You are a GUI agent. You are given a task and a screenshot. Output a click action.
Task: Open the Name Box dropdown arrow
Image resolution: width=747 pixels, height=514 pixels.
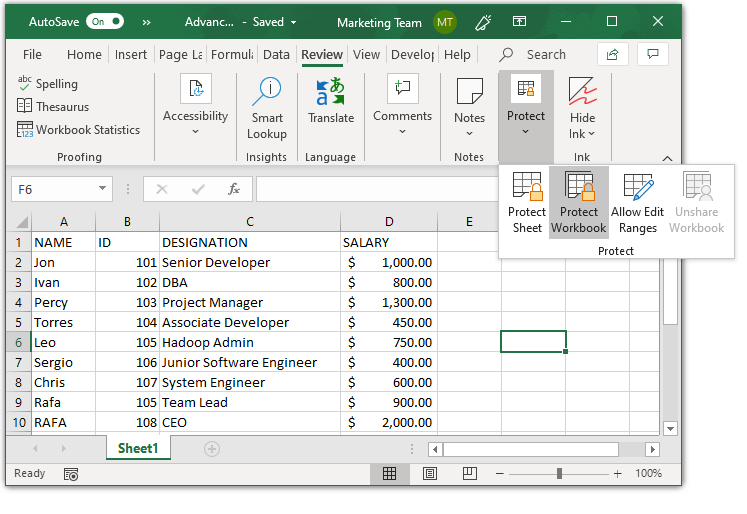103,189
